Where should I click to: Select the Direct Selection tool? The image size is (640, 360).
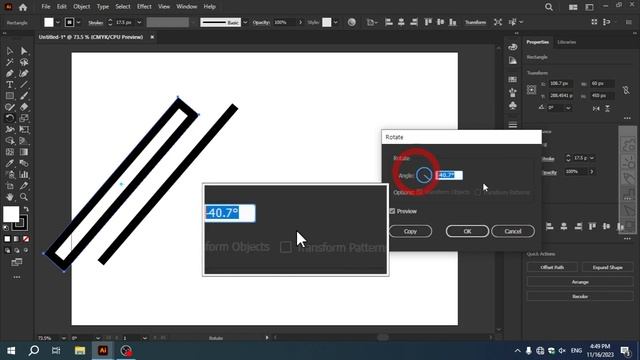click(x=24, y=51)
